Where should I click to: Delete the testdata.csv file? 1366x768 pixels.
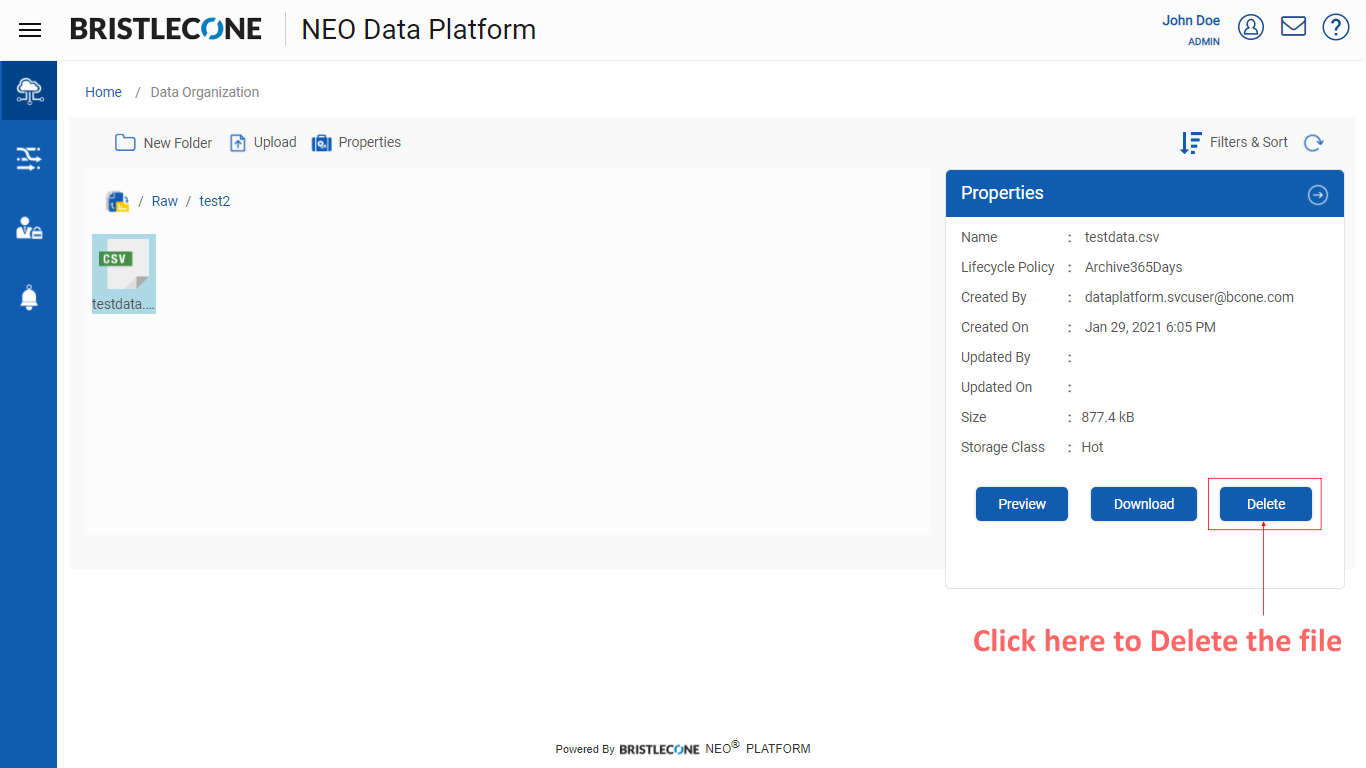click(1266, 504)
